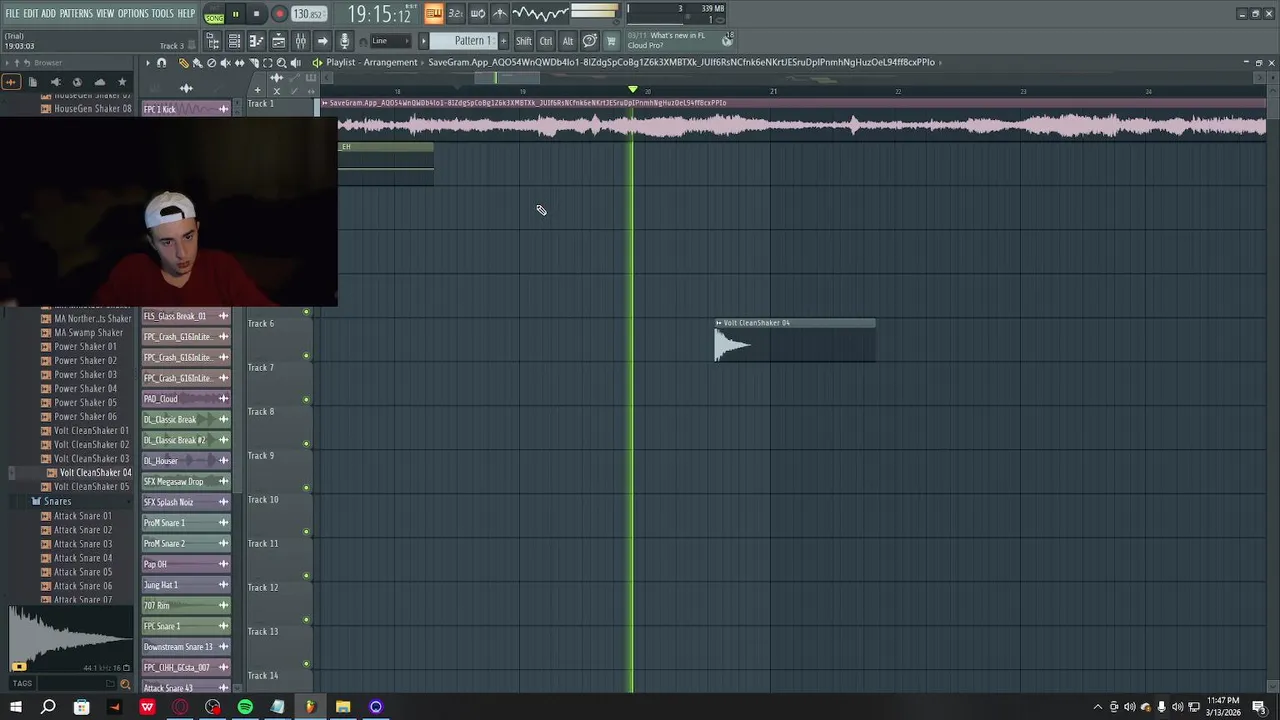Open Spotify from the taskbar
Image resolution: width=1280 pixels, height=720 pixels.
(245, 707)
